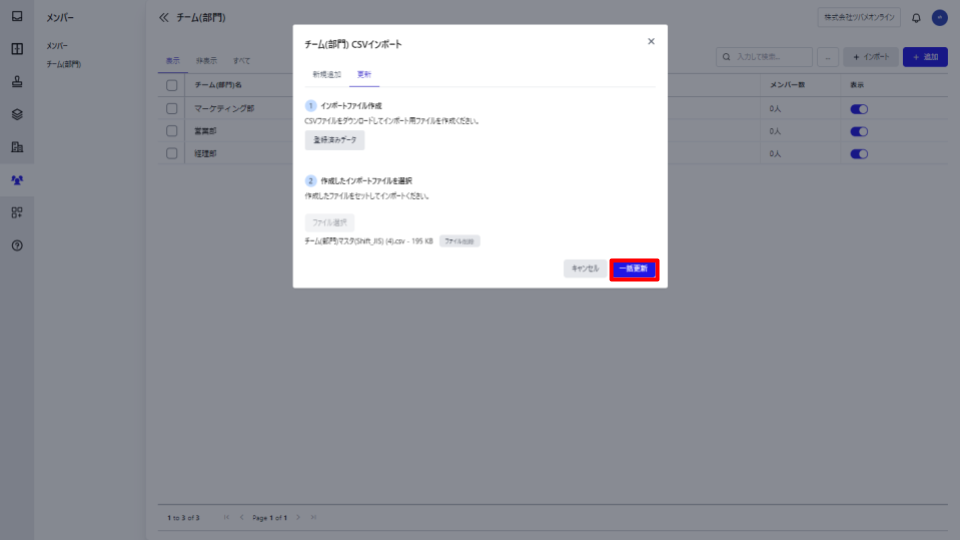
Task: Toggle display switch for 経理部
Action: [x=859, y=154]
